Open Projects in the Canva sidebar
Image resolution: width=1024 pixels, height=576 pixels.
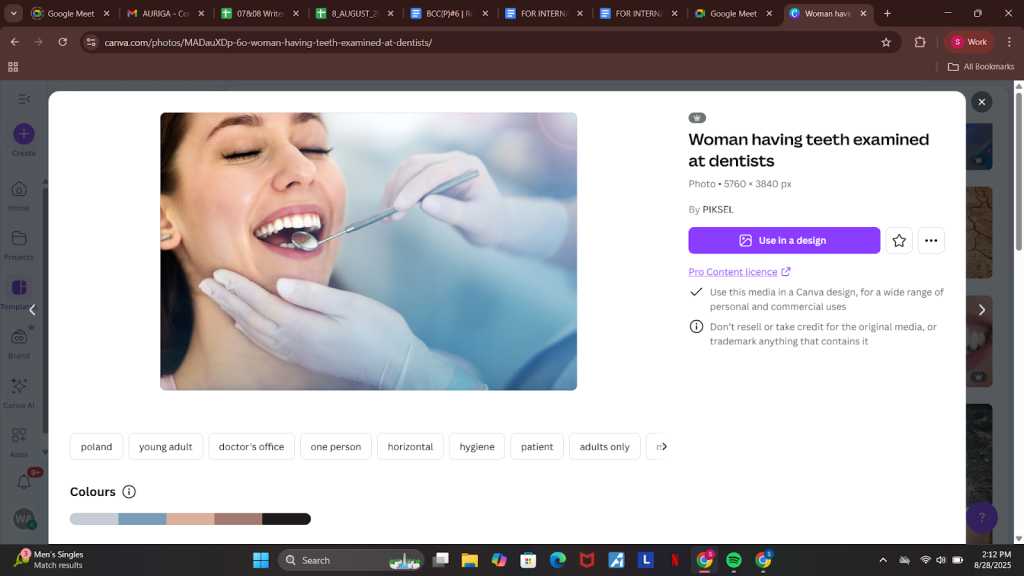tap(19, 244)
